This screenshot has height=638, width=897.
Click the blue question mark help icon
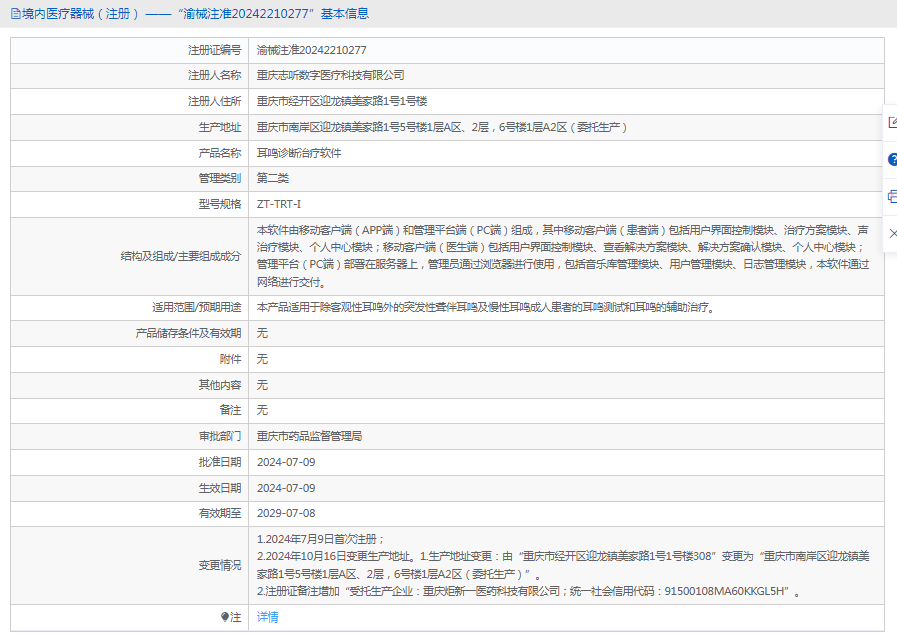click(x=892, y=160)
